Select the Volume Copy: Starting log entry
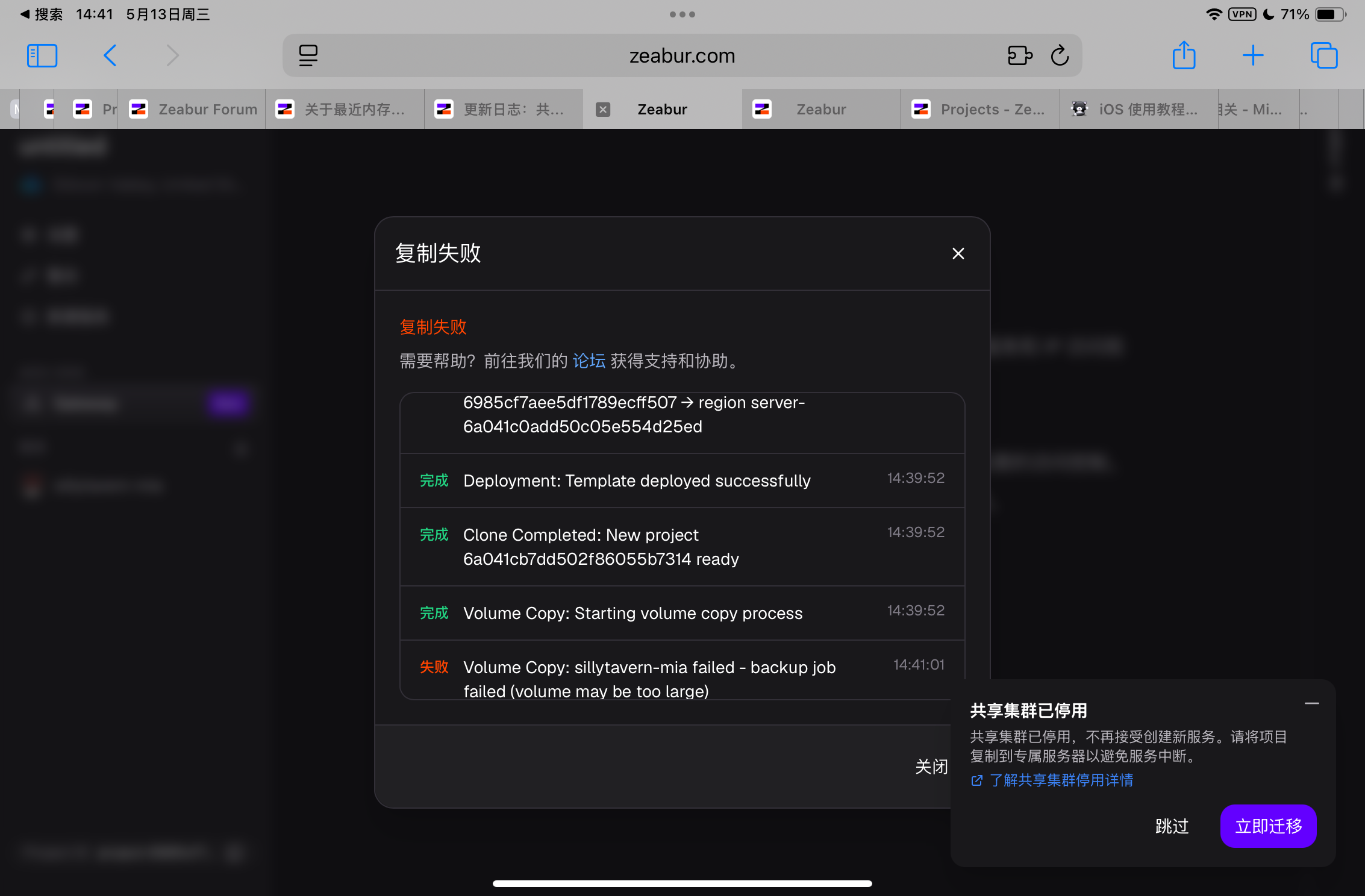The image size is (1365, 896). 682,613
